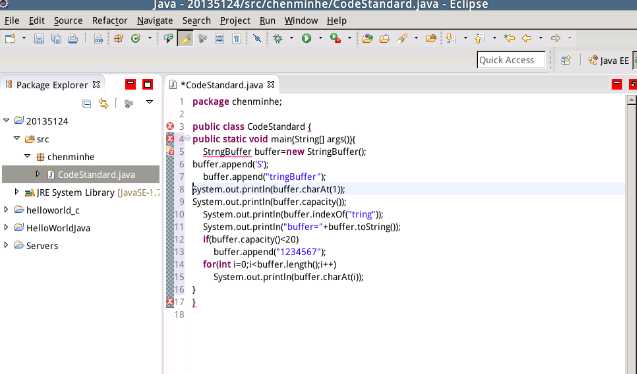Expand the CodeStandard.java tree node
This screenshot has height=374, width=637.
pyautogui.click(x=37, y=174)
